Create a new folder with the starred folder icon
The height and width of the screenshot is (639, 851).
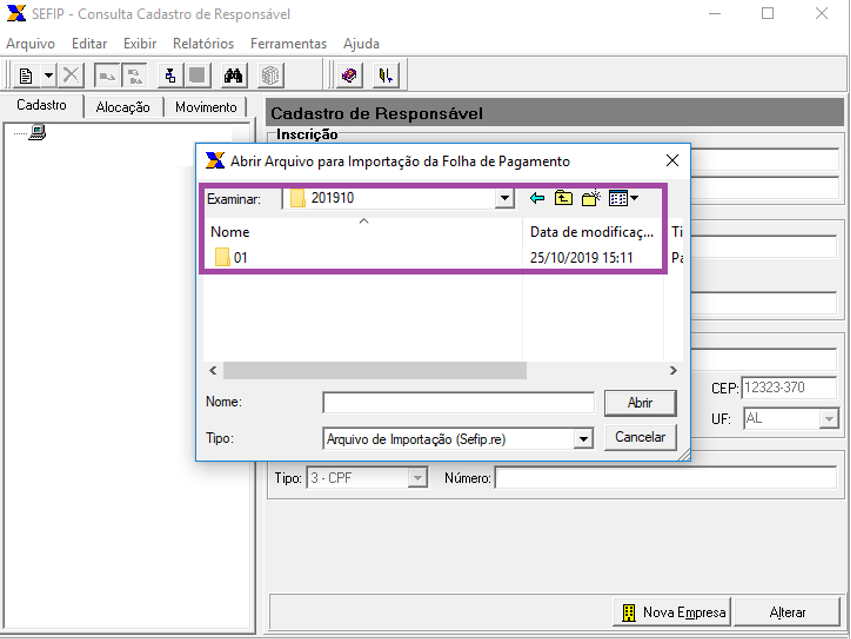(591, 198)
